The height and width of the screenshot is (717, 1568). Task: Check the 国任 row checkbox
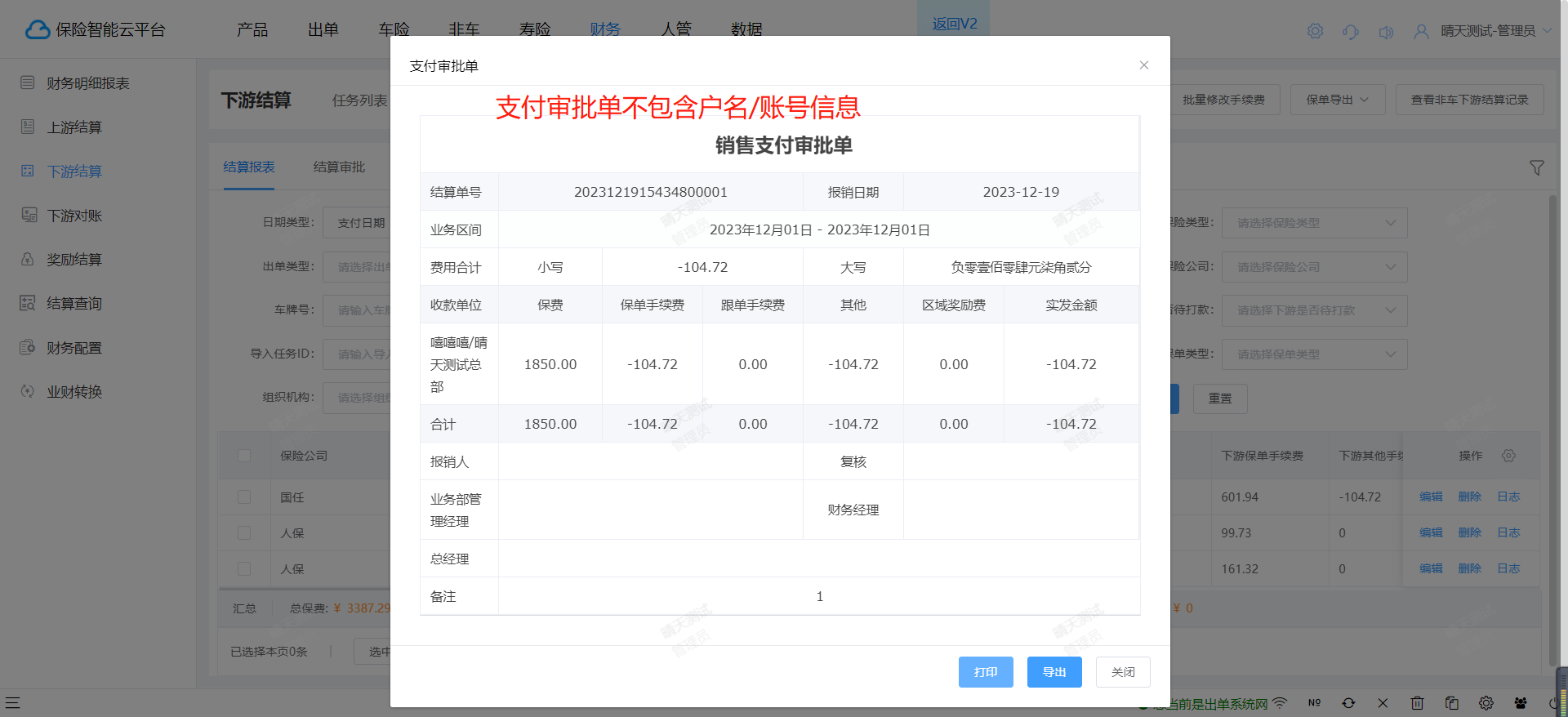[244, 497]
